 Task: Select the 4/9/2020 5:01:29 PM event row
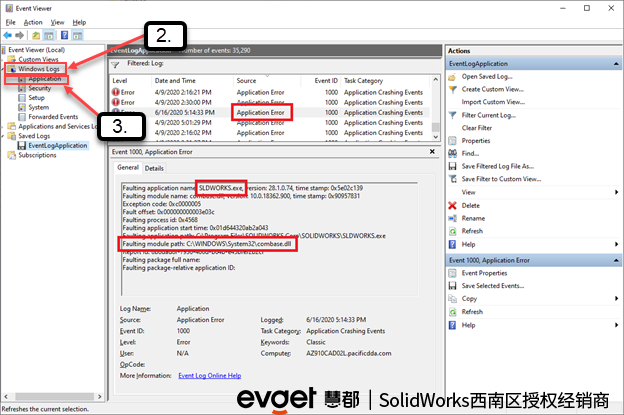270,123
